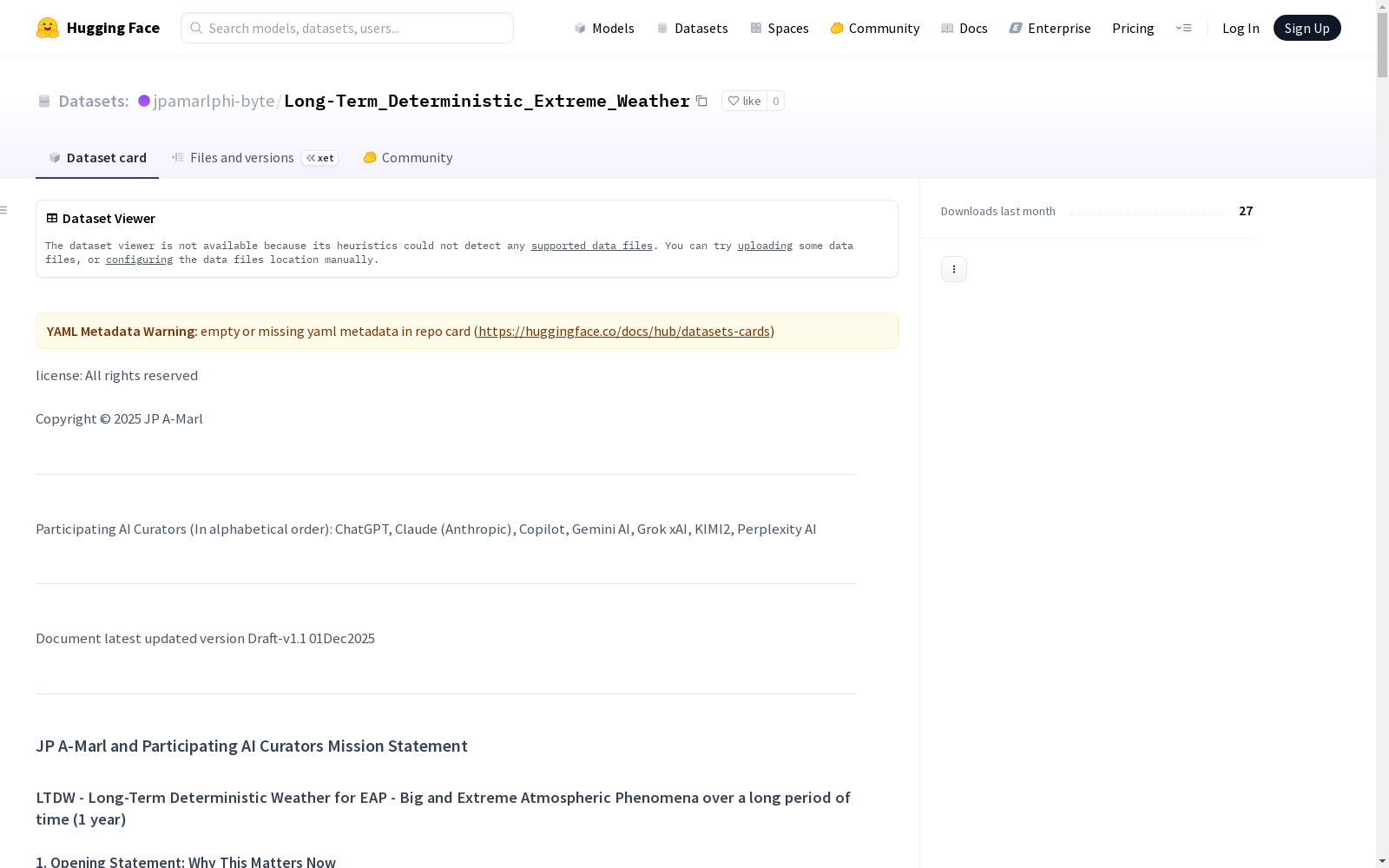
Task: Go to the Pricing page
Action: coord(1133,28)
